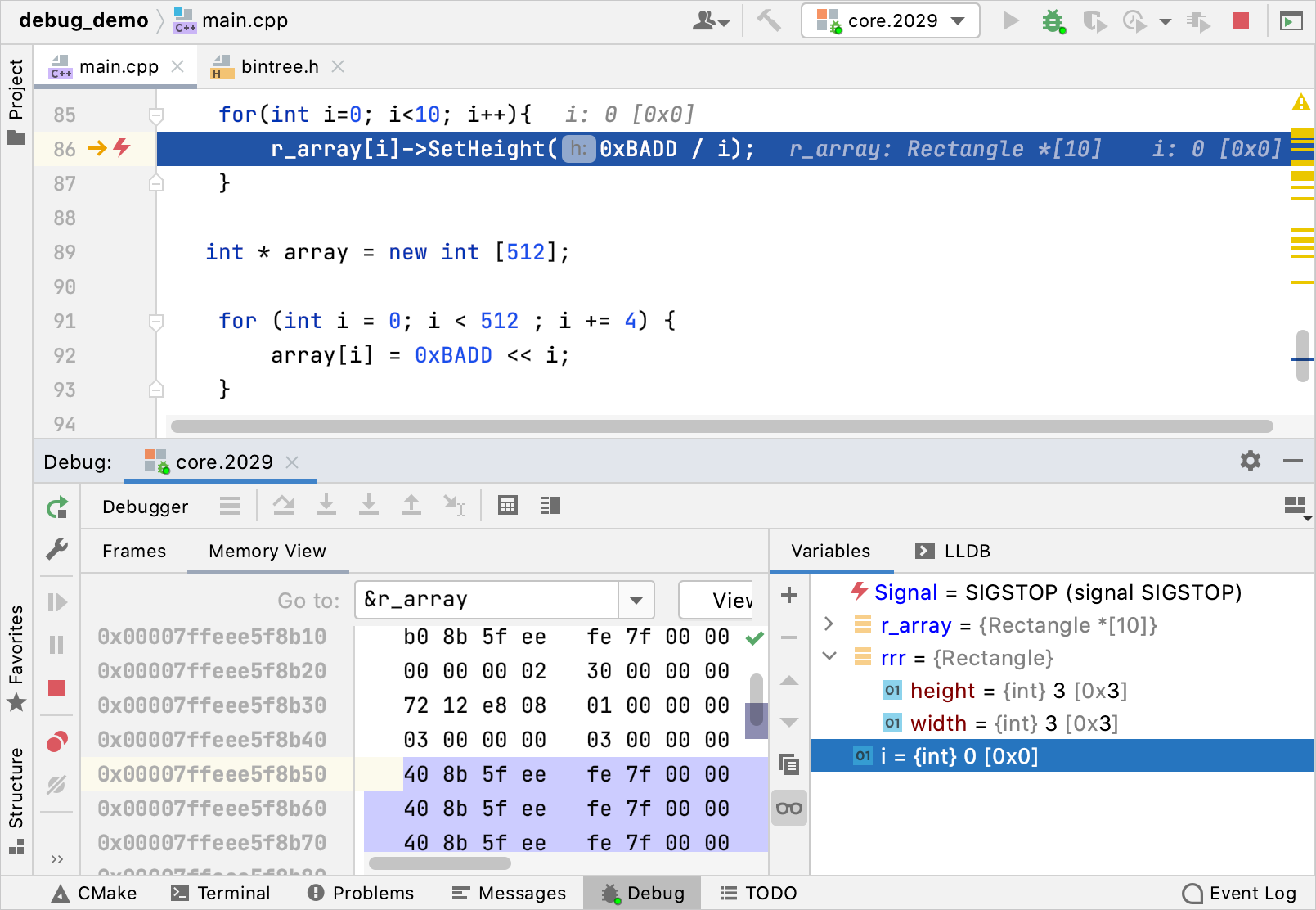
Task: Toggle Mute Breakpoints in debug toolbar
Action: [56, 785]
